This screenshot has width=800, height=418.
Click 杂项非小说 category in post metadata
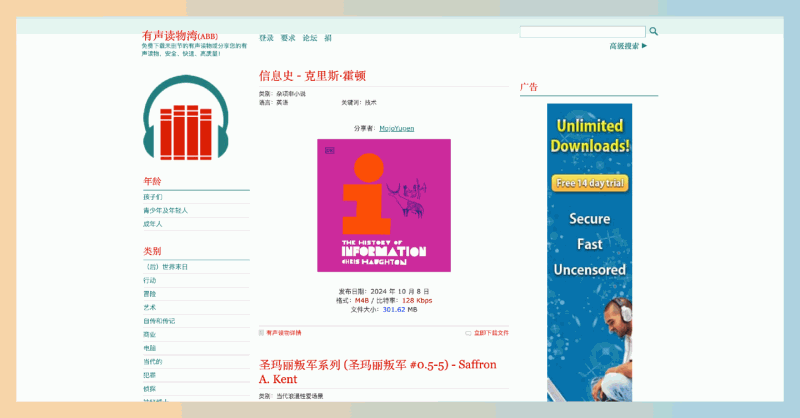click(x=291, y=94)
